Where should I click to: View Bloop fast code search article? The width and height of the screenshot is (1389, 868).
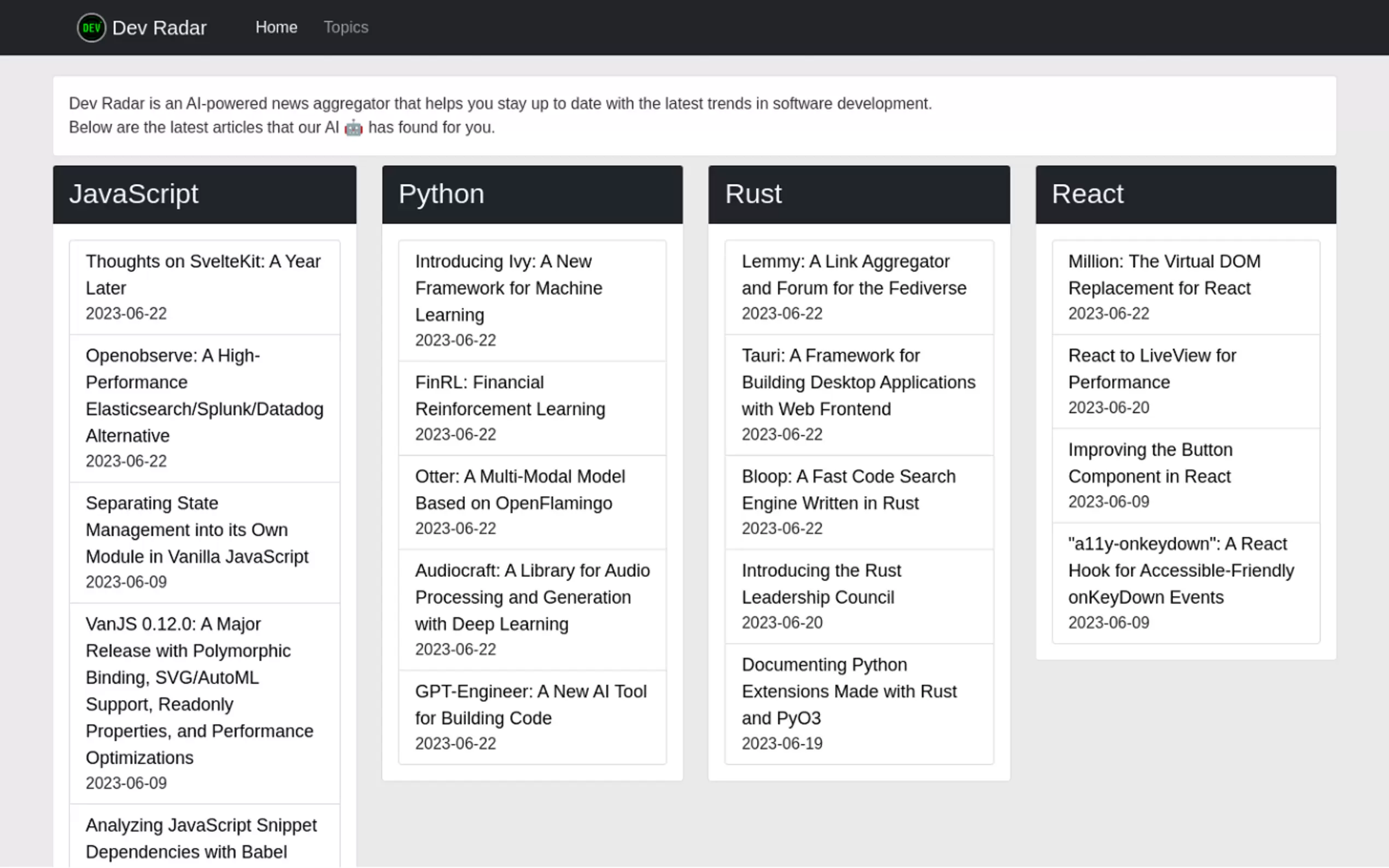[x=848, y=490]
